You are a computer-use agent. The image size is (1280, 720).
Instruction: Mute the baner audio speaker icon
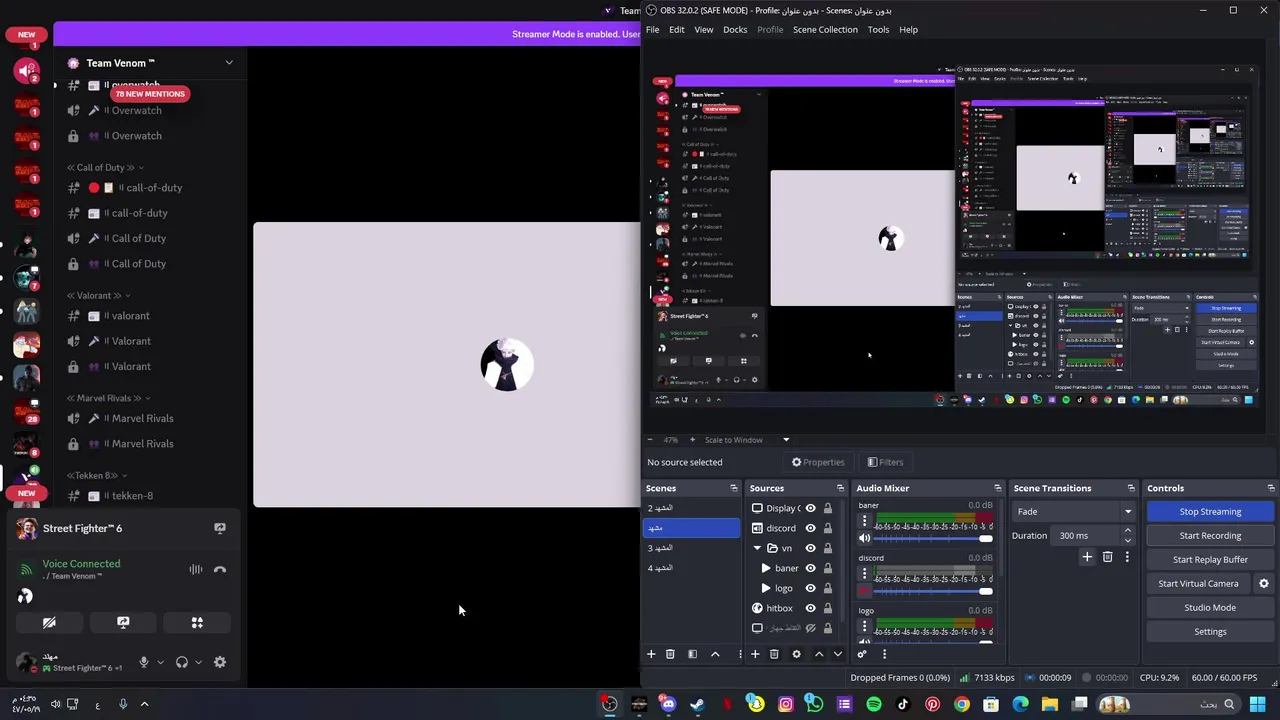click(865, 538)
